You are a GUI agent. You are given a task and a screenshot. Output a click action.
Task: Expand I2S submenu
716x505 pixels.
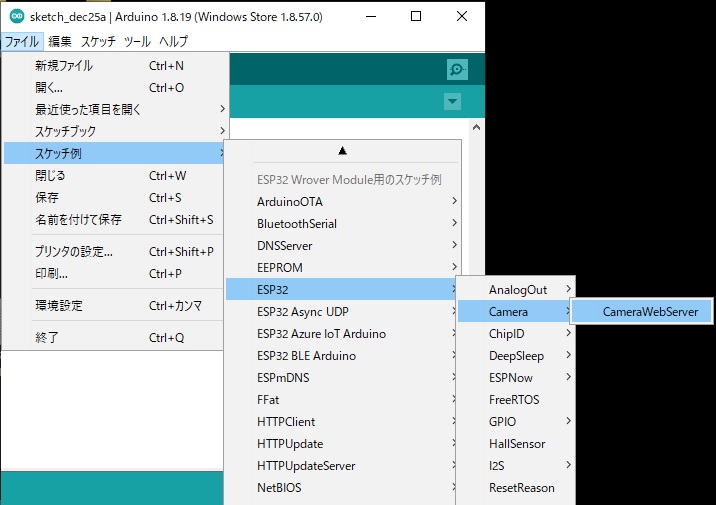(516, 466)
